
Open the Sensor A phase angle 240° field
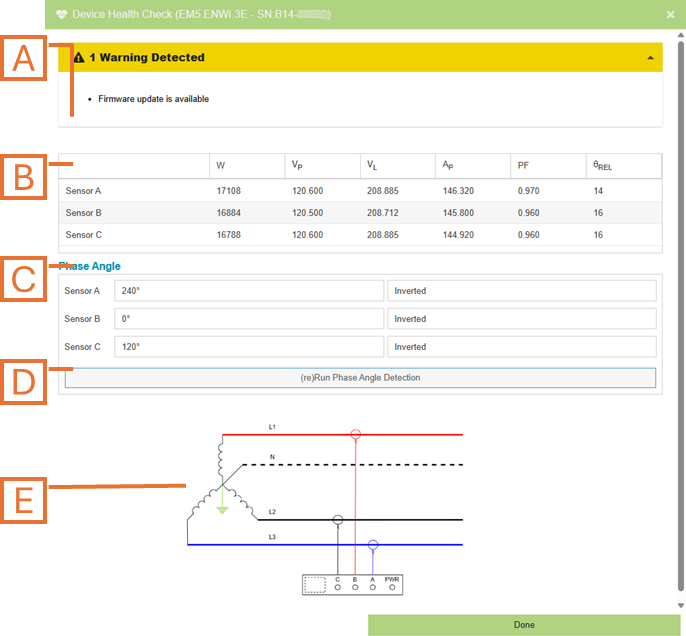click(x=249, y=291)
